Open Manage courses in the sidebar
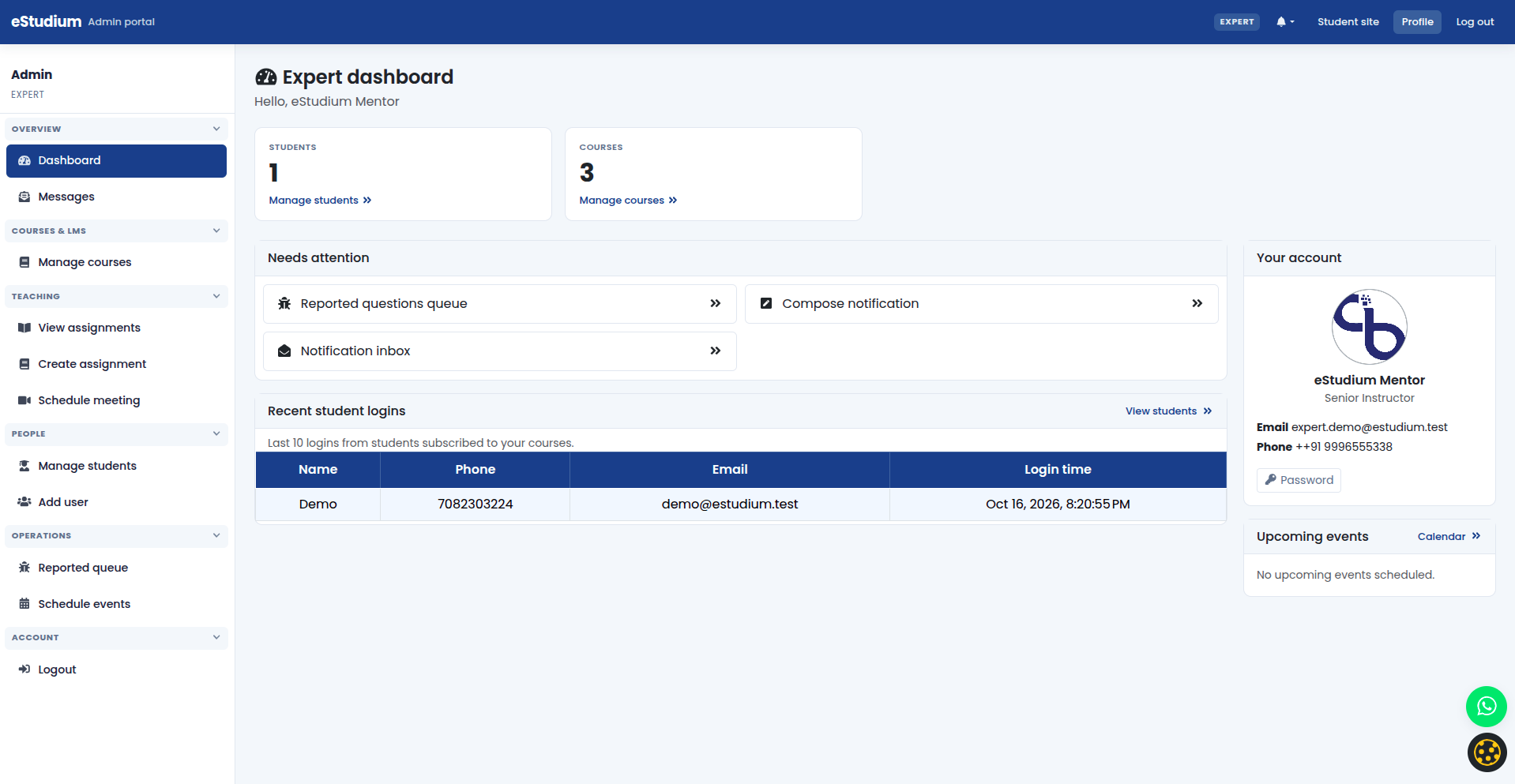The image size is (1515, 784). 116,262
